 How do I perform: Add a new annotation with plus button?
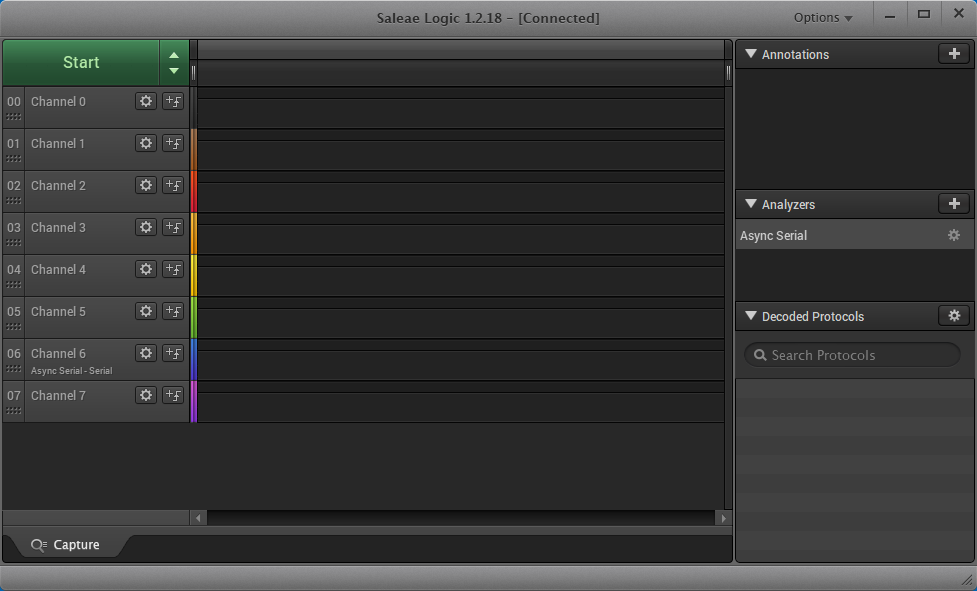954,54
